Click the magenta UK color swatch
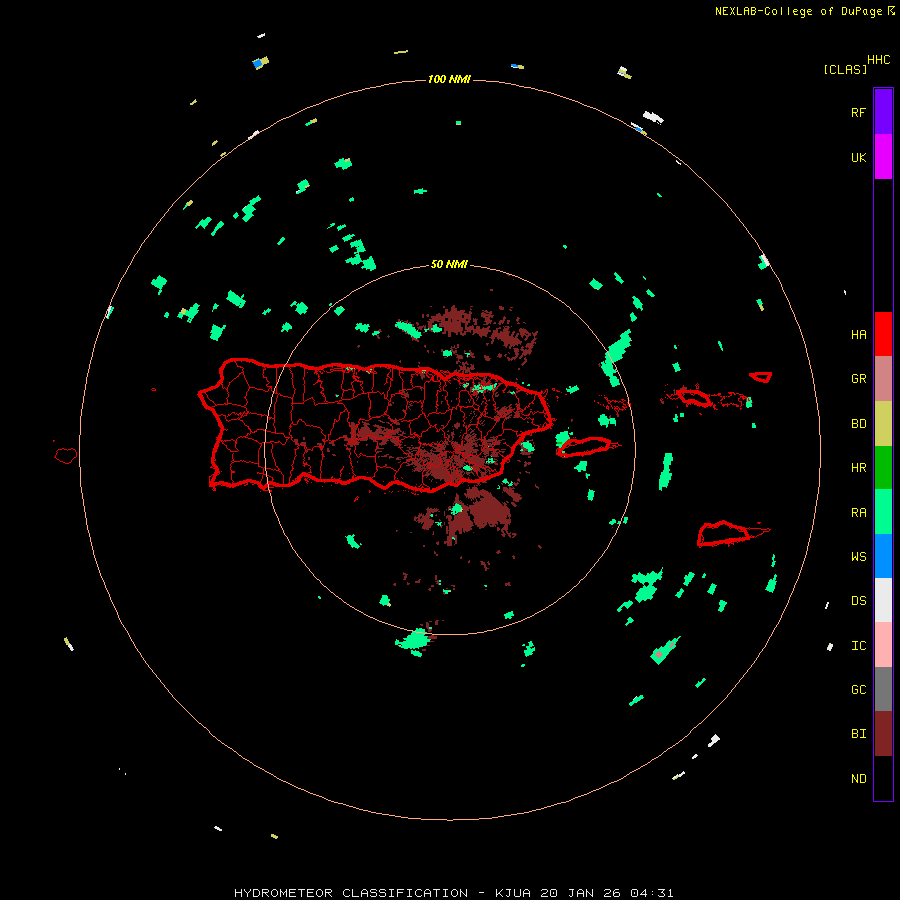 point(883,157)
